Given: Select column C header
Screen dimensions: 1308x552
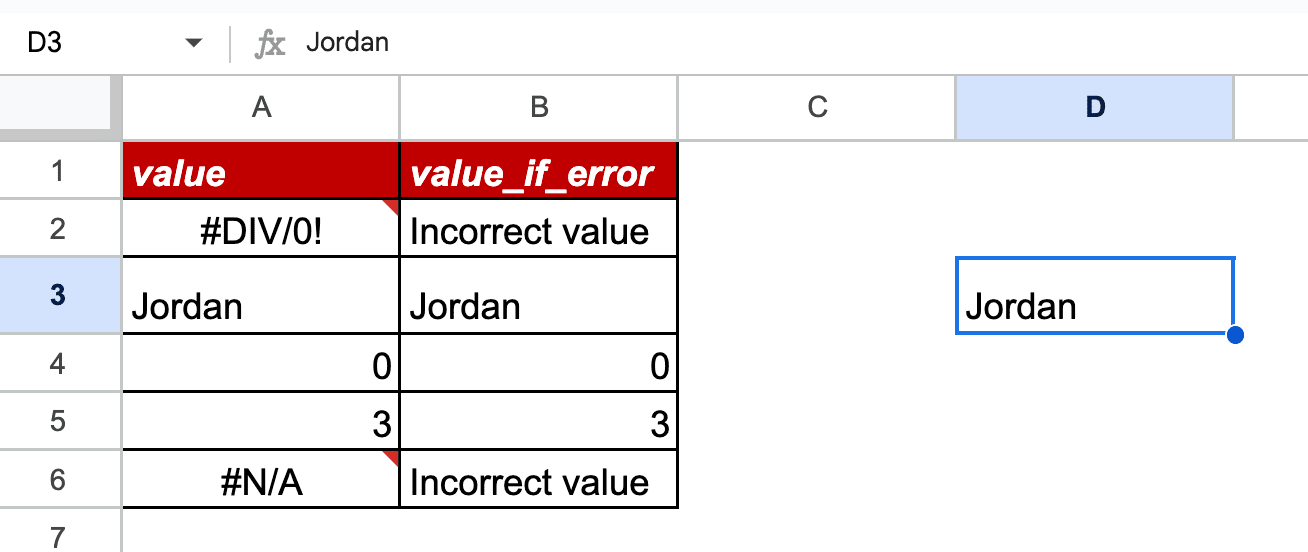Looking at the screenshot, I should [817, 107].
